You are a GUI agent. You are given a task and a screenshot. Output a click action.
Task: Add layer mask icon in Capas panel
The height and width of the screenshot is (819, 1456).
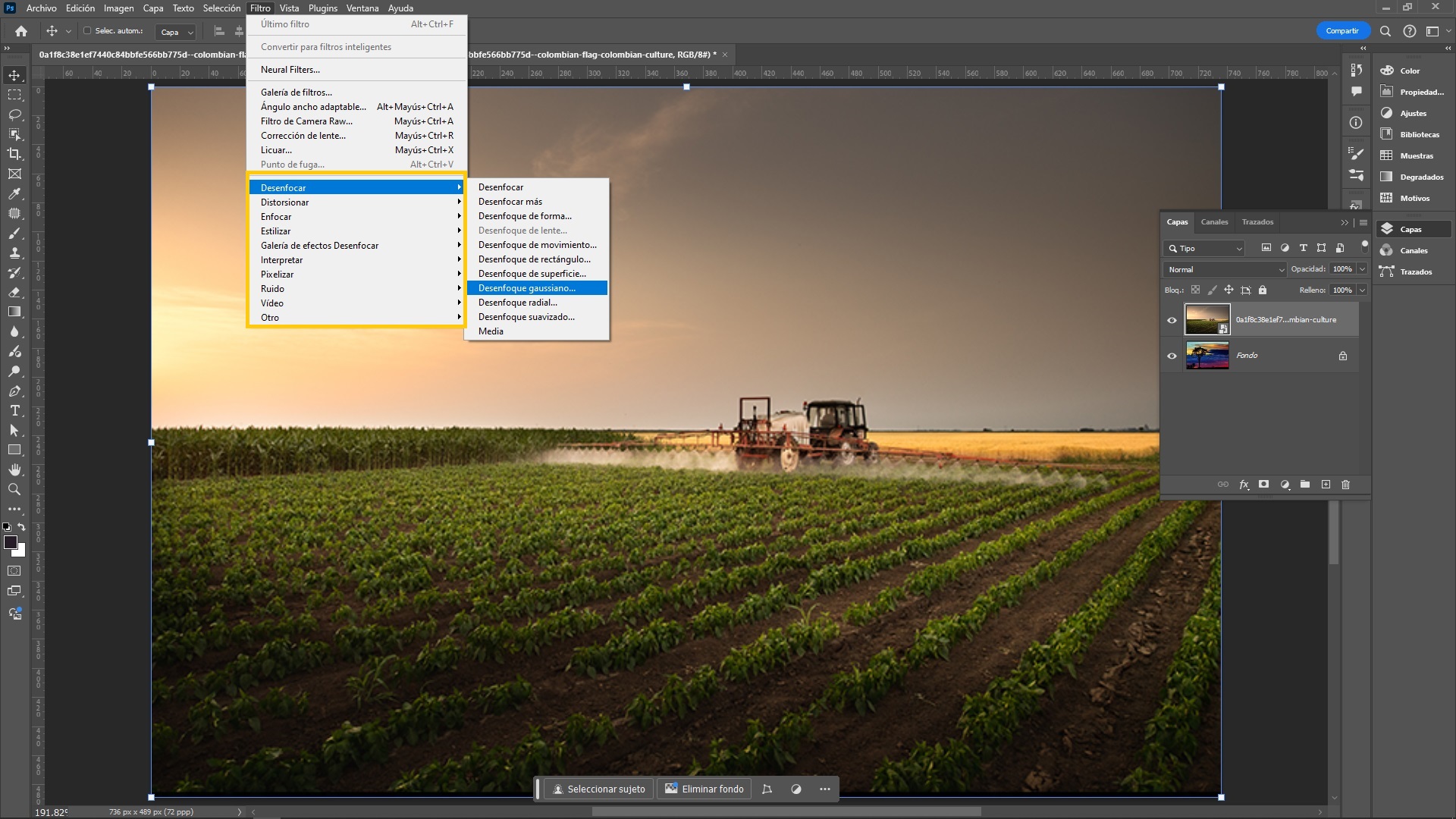click(1264, 485)
